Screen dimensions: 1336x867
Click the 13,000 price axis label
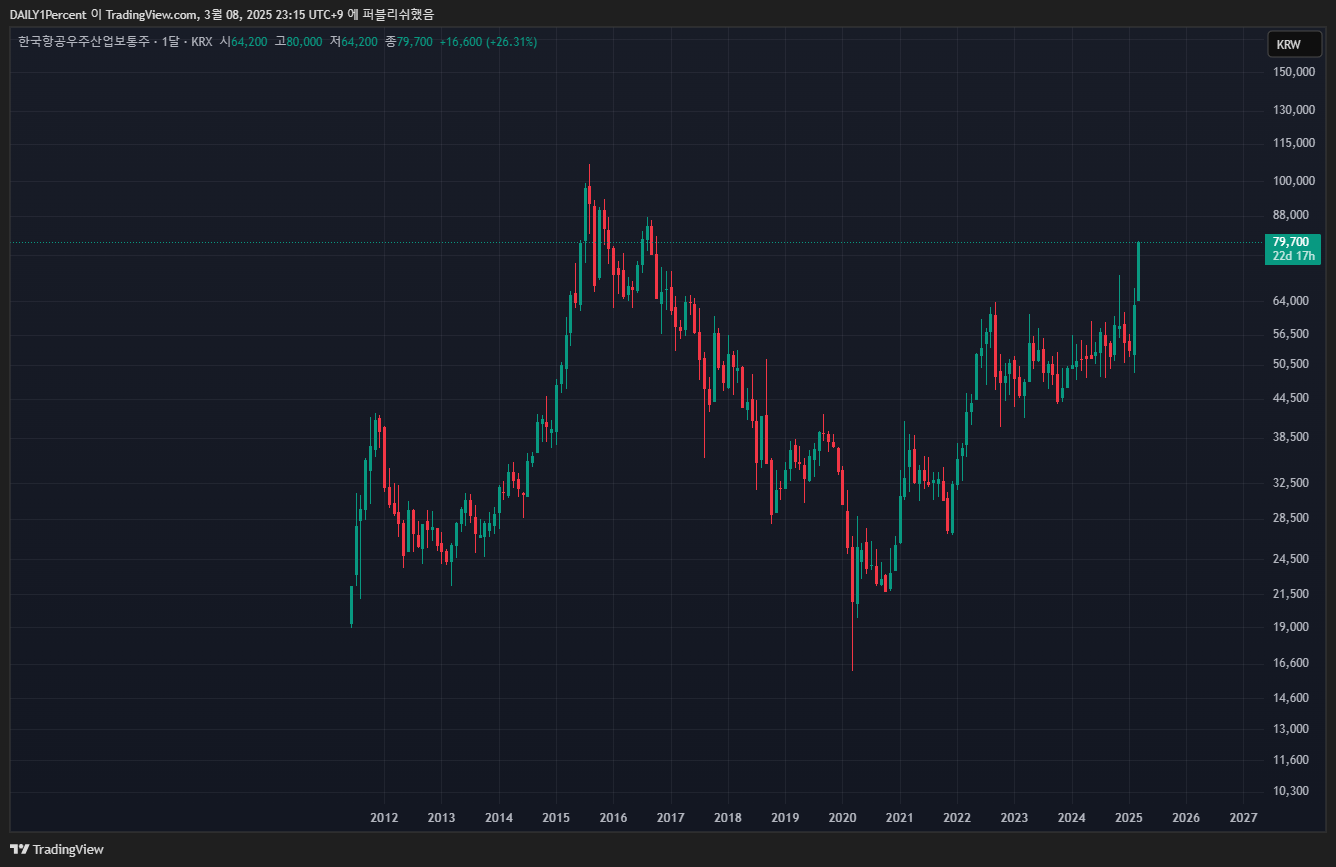[x=1289, y=729]
